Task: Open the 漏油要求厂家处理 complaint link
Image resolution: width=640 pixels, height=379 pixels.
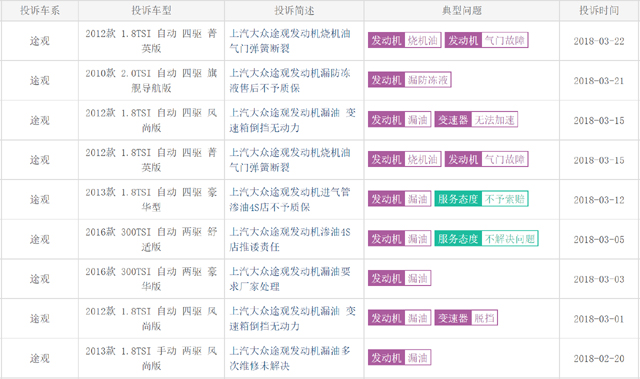Action: pos(290,279)
